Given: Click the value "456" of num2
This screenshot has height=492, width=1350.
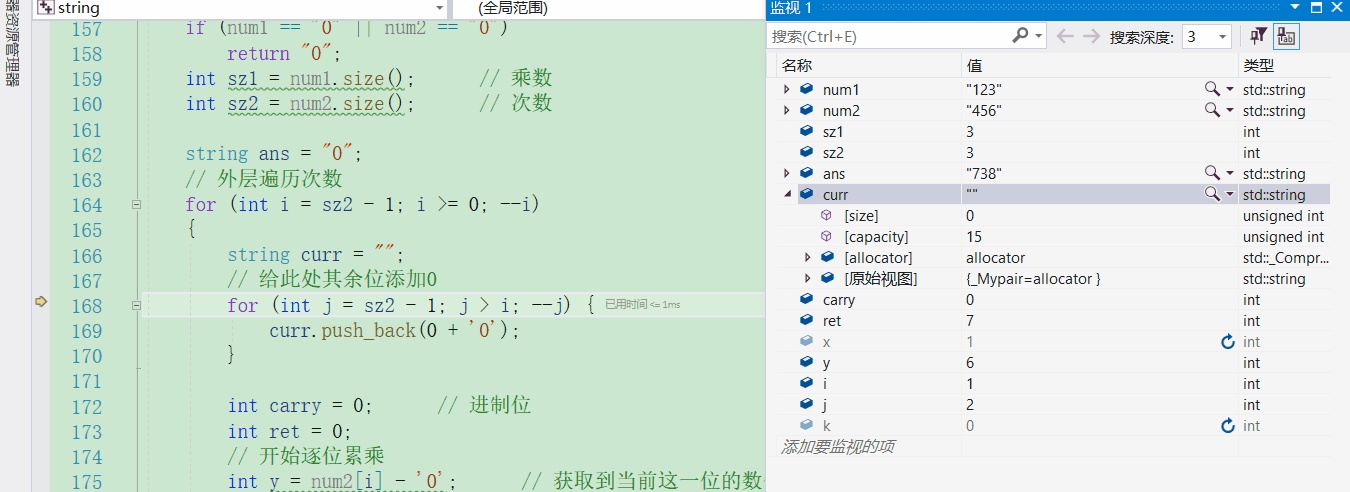Looking at the screenshot, I should click(x=984, y=111).
